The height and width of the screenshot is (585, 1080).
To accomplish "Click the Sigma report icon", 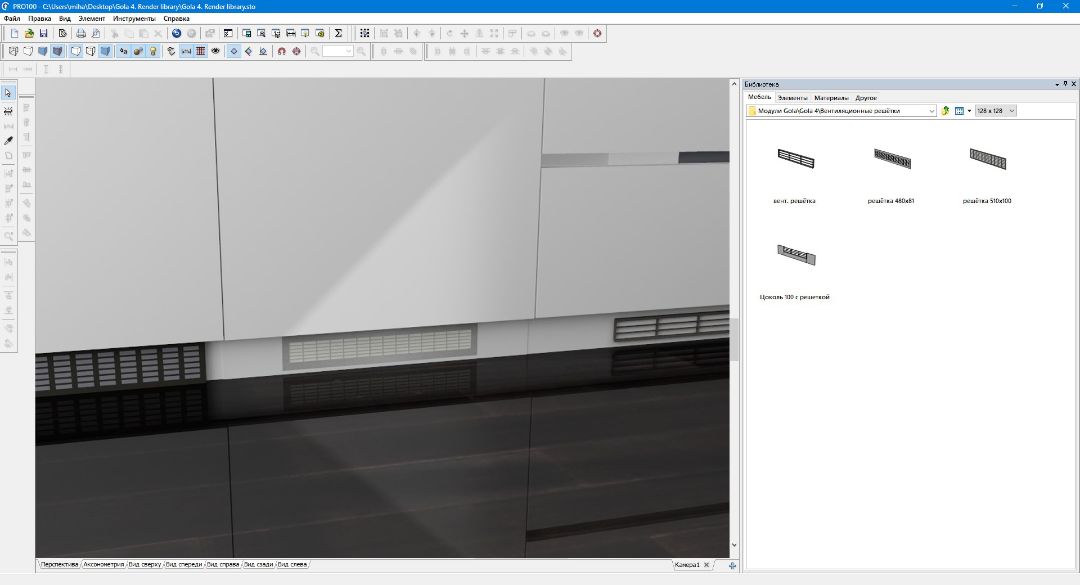I will pos(338,33).
